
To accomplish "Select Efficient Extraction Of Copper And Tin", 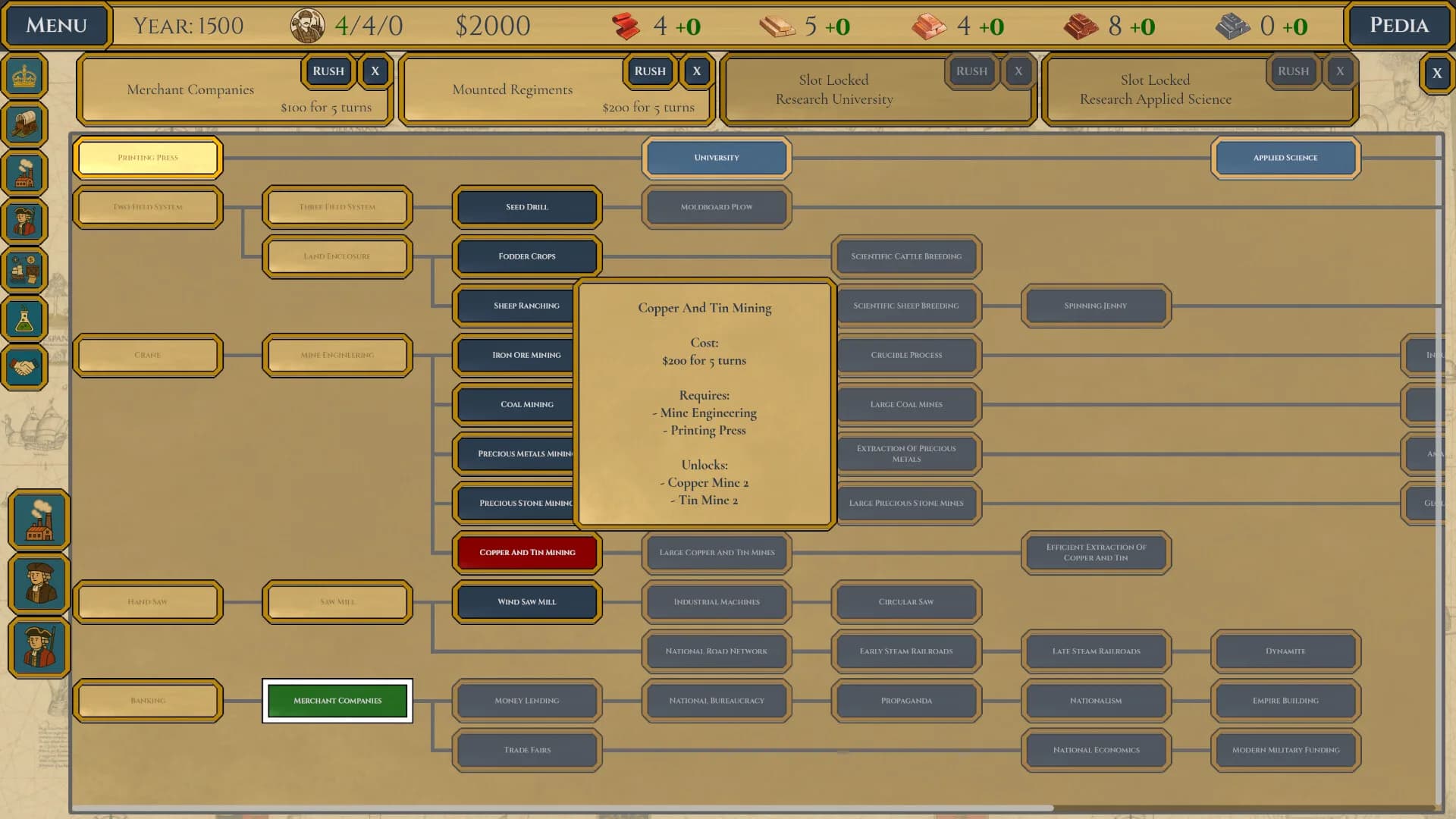I will tap(1096, 552).
